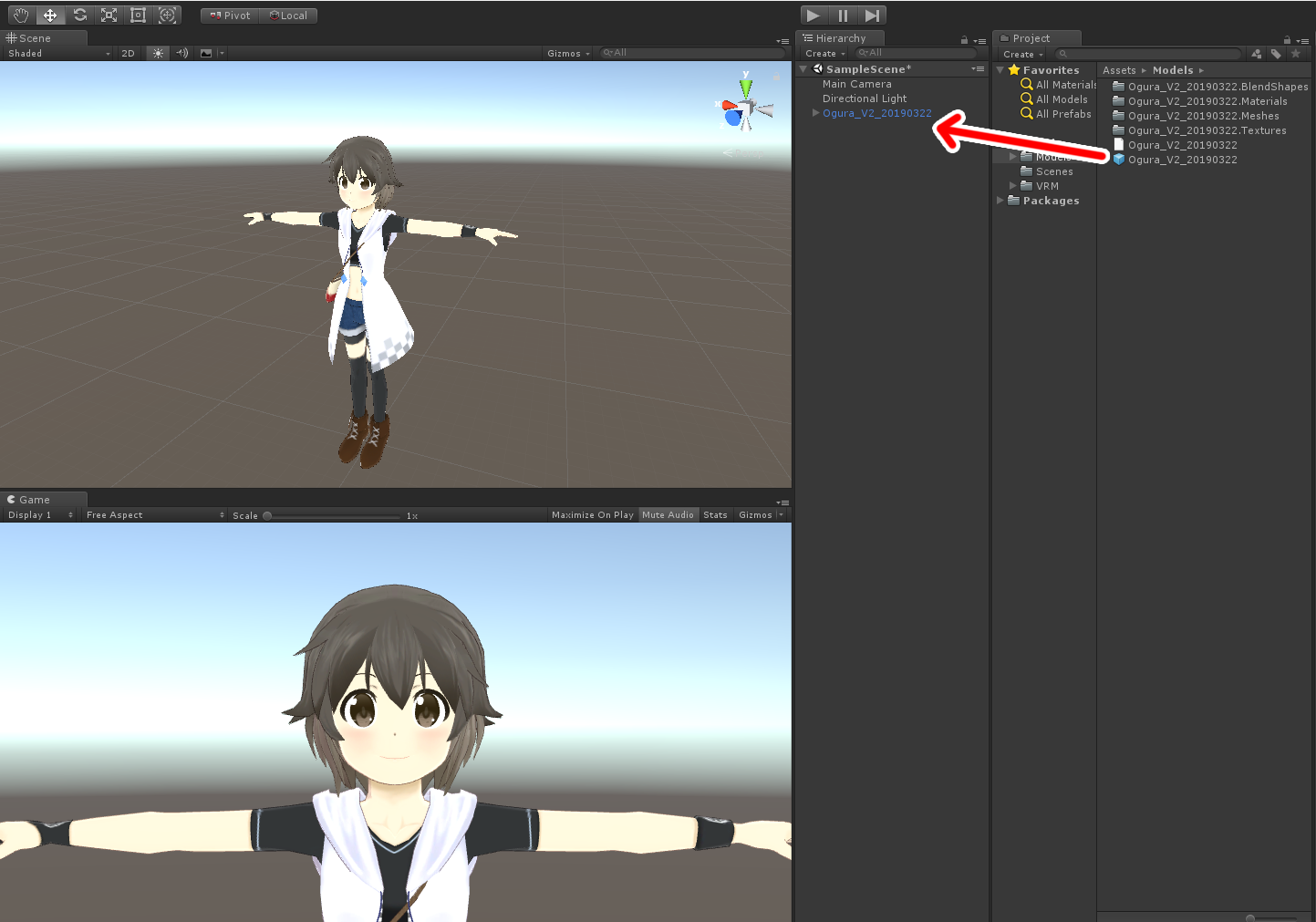Viewport: 1316px width, 922px height.
Task: Expand the VRM folder arrow
Action: pos(1013,186)
